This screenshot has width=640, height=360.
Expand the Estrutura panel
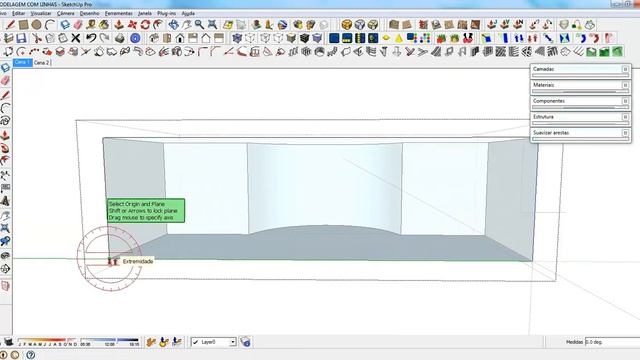[x=625, y=117]
